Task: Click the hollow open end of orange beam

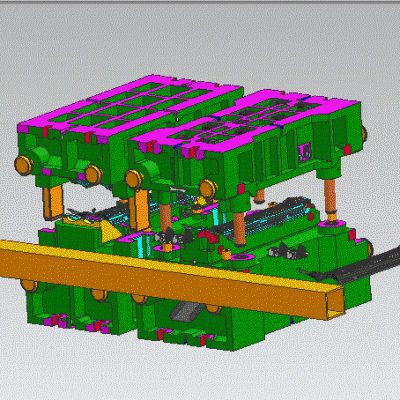Action: [335, 301]
